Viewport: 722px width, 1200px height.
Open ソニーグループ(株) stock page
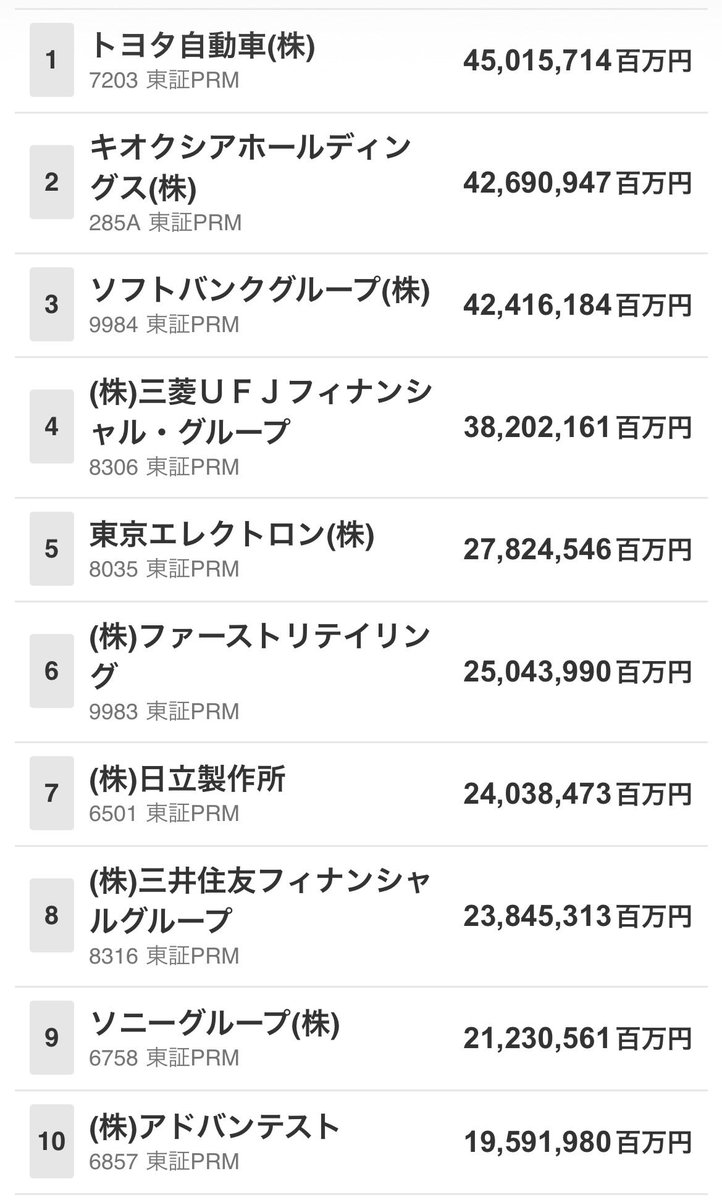(361, 1038)
